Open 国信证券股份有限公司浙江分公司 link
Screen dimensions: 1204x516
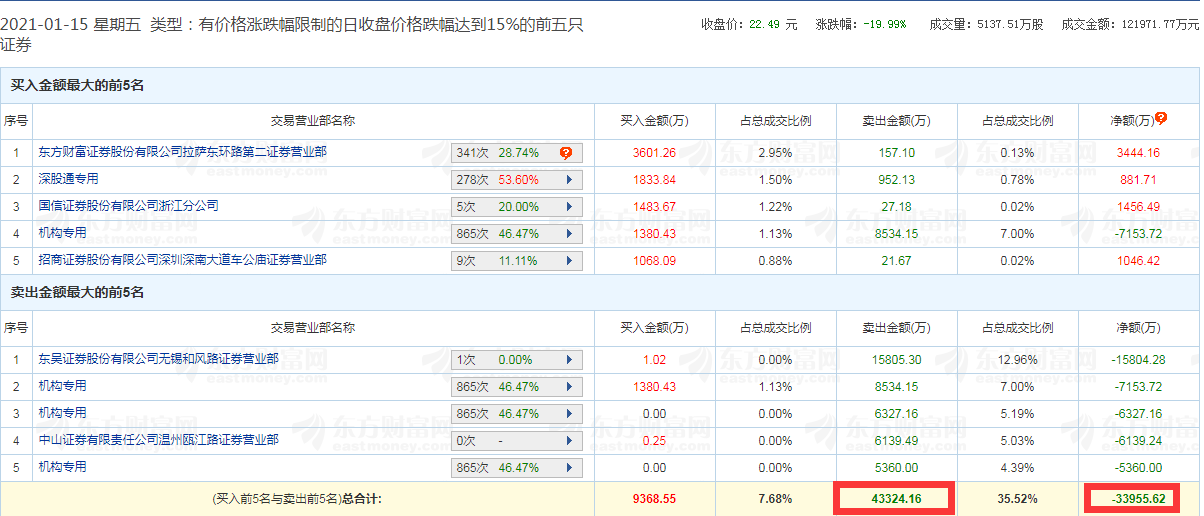point(128,206)
